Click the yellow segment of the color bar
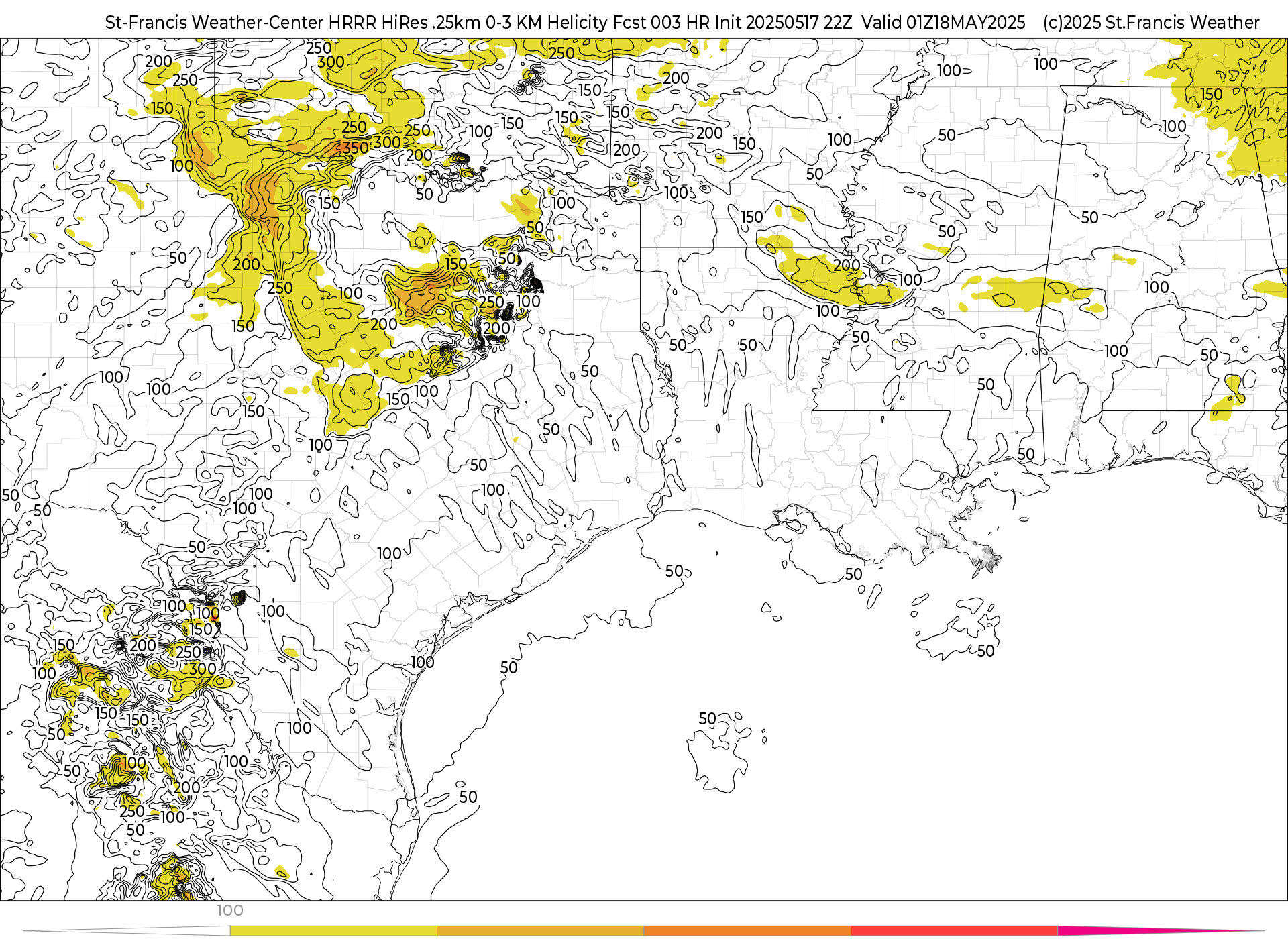This screenshot has height=939, width=1288. (x=333, y=931)
